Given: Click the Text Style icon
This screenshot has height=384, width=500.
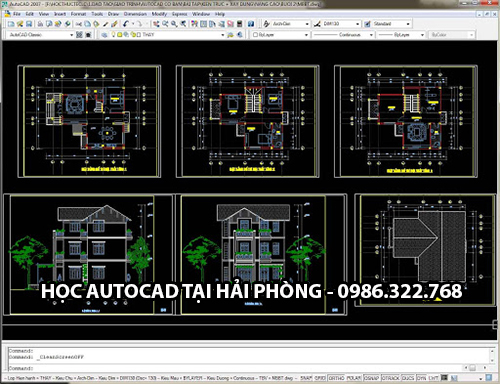Looking at the screenshot, I should pyautogui.click(x=266, y=24).
